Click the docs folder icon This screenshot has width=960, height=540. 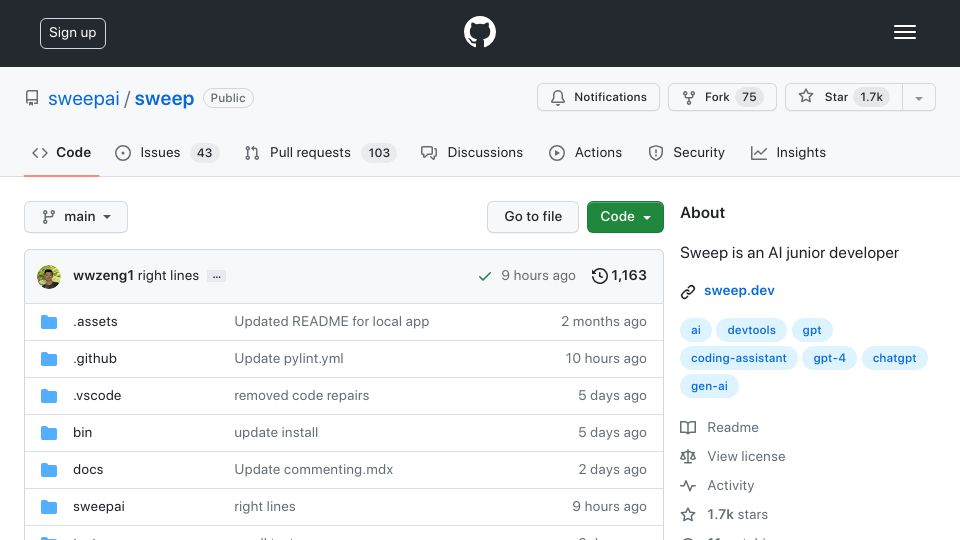[49, 470]
